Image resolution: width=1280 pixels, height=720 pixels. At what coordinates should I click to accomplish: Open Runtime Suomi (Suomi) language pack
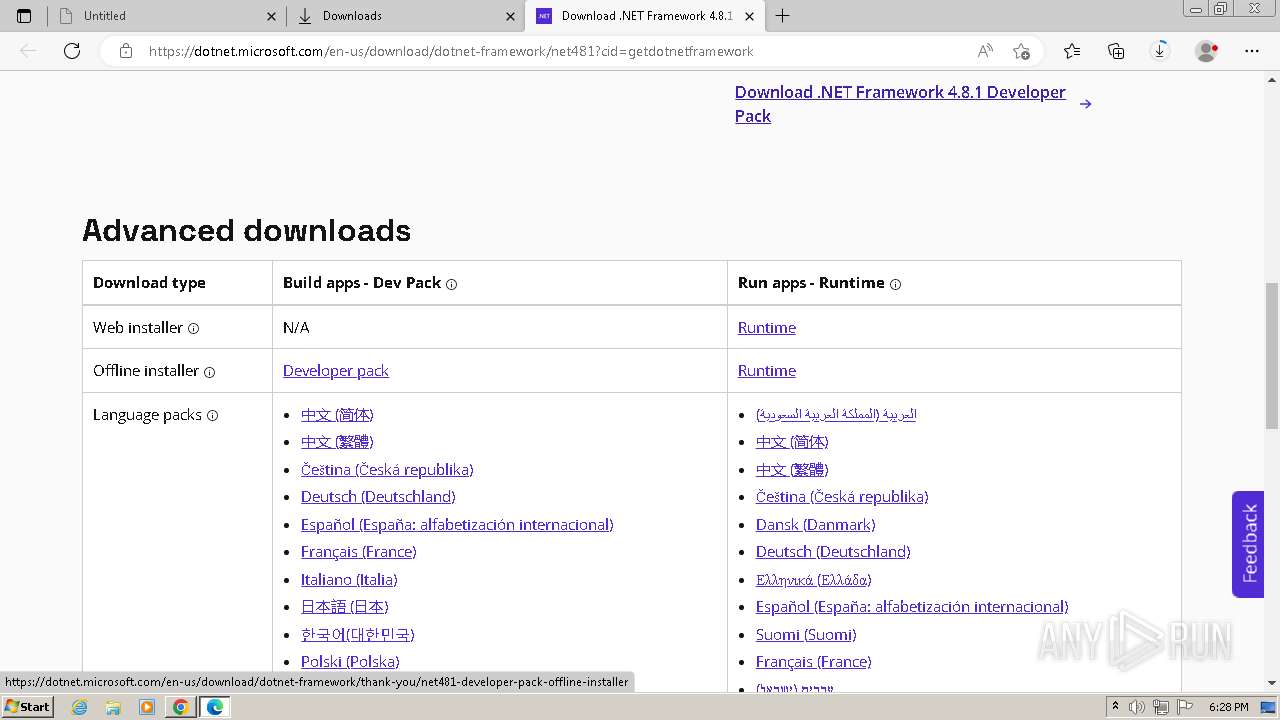click(806, 634)
